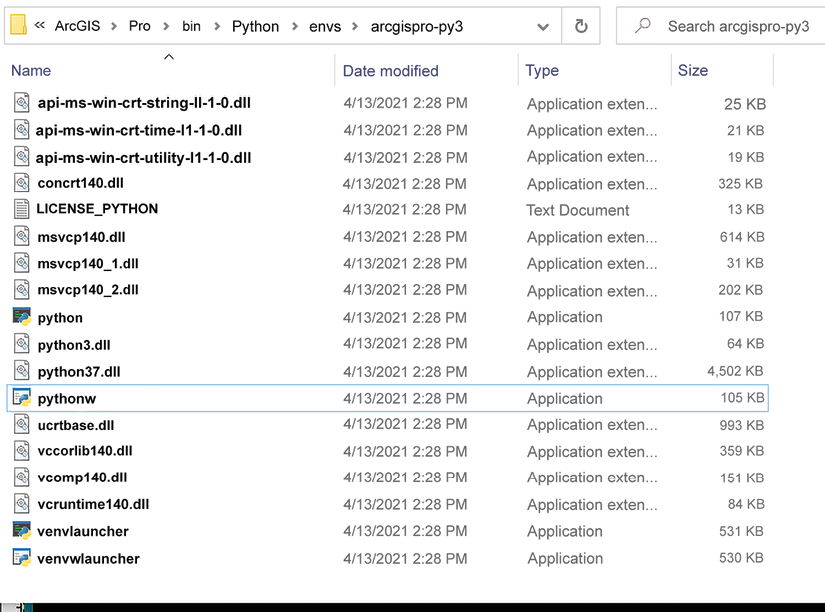This screenshot has width=825, height=612.
Task: Click the concrt140.dll file icon
Action: (x=22, y=183)
